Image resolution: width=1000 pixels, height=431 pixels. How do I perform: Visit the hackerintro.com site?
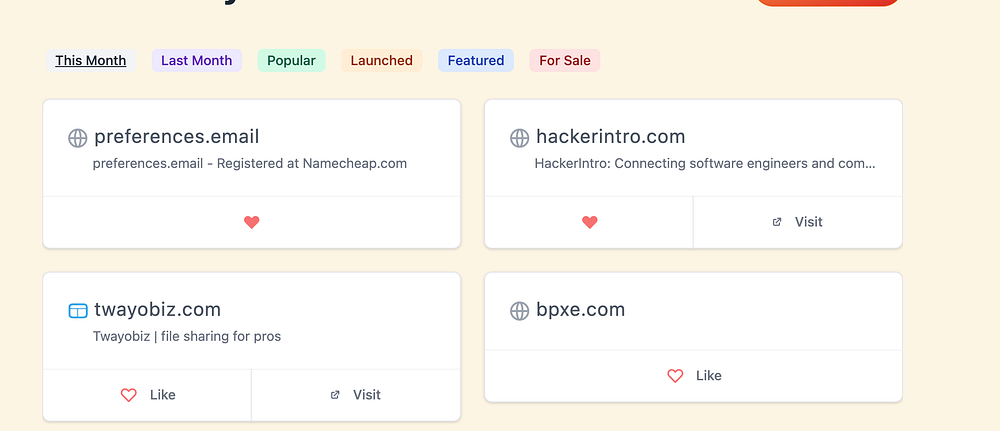pyautogui.click(x=798, y=222)
